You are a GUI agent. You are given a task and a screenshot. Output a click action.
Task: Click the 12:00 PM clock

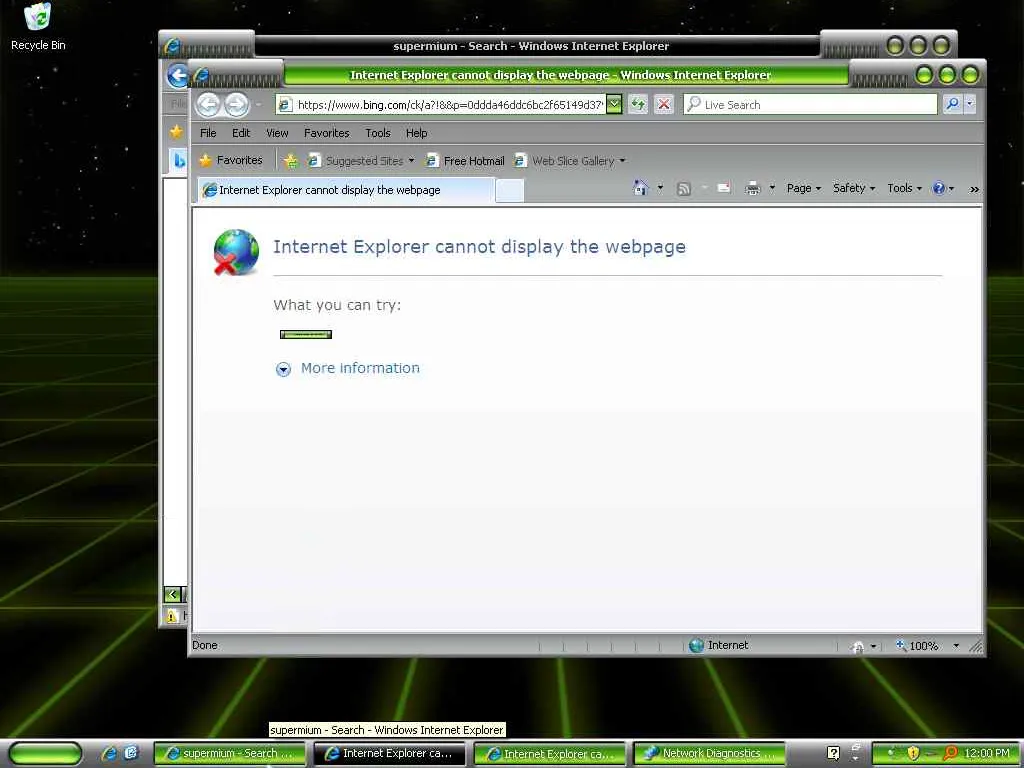[987, 753]
